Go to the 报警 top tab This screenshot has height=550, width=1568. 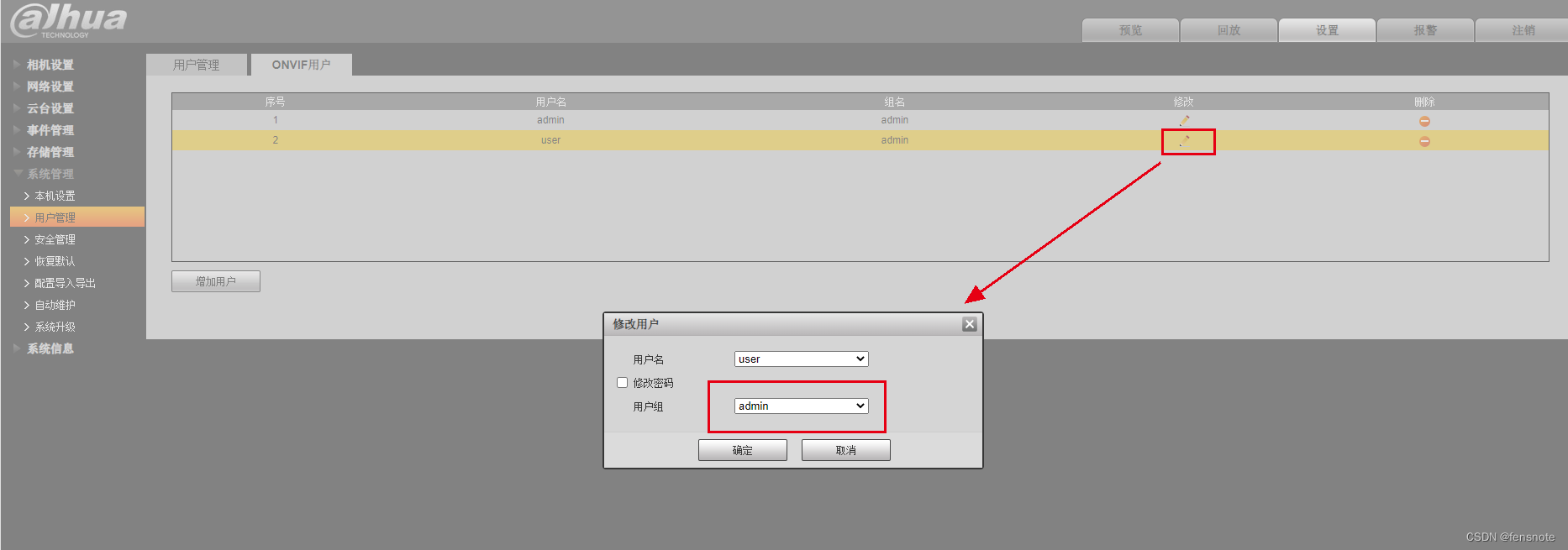(x=1425, y=30)
